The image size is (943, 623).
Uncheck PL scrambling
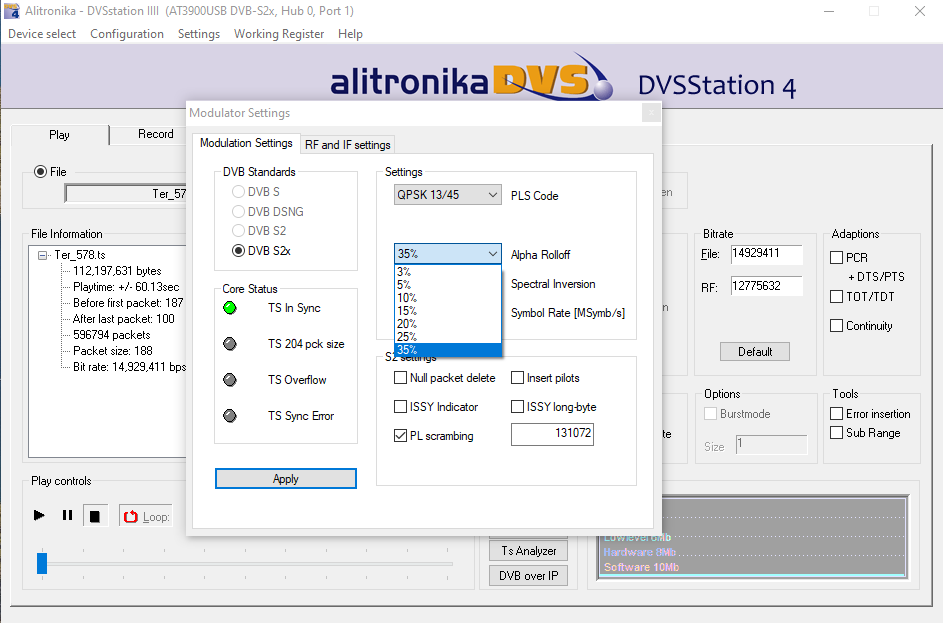click(x=401, y=436)
